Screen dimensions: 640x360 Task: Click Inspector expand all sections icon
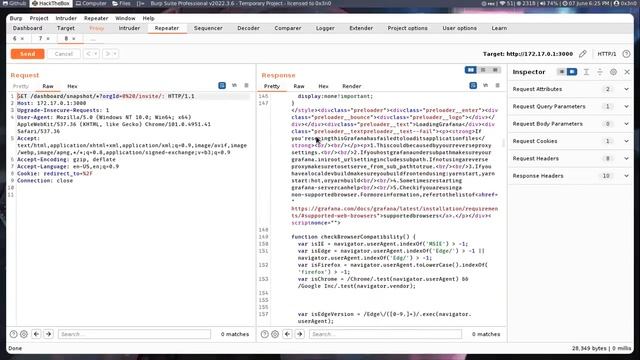click(x=586, y=72)
